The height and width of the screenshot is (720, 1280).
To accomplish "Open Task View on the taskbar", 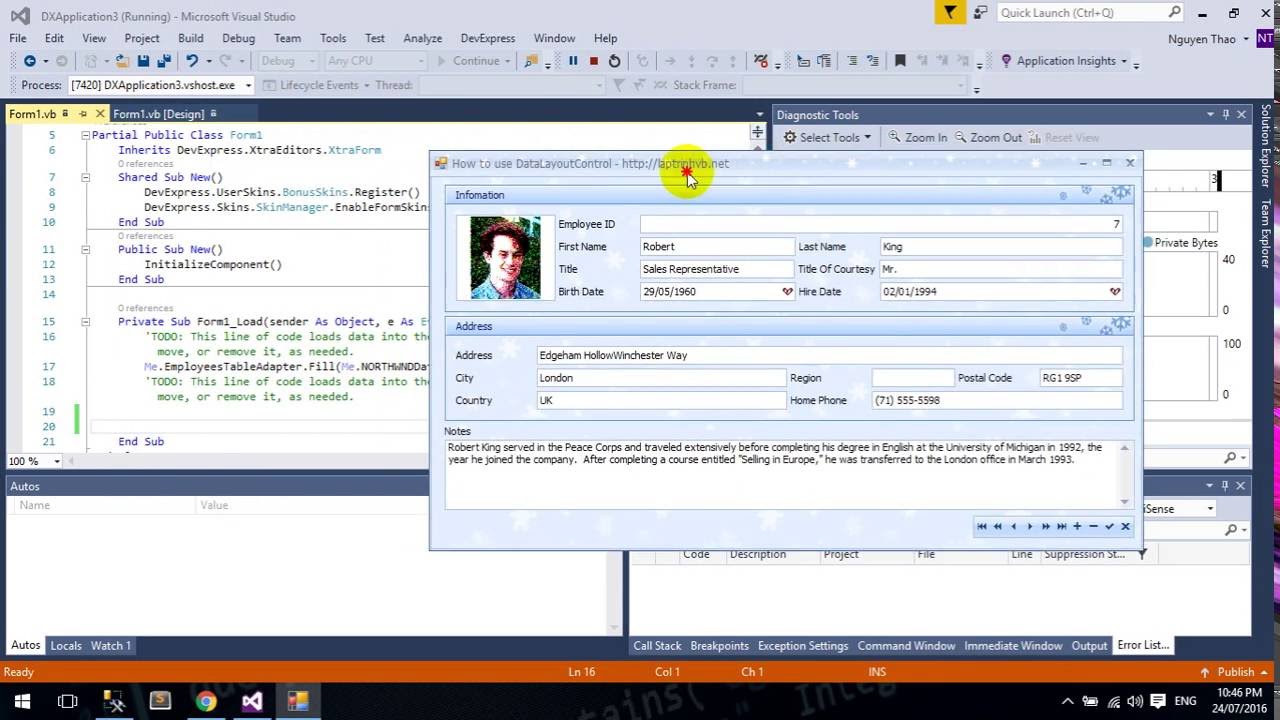I will (68, 701).
